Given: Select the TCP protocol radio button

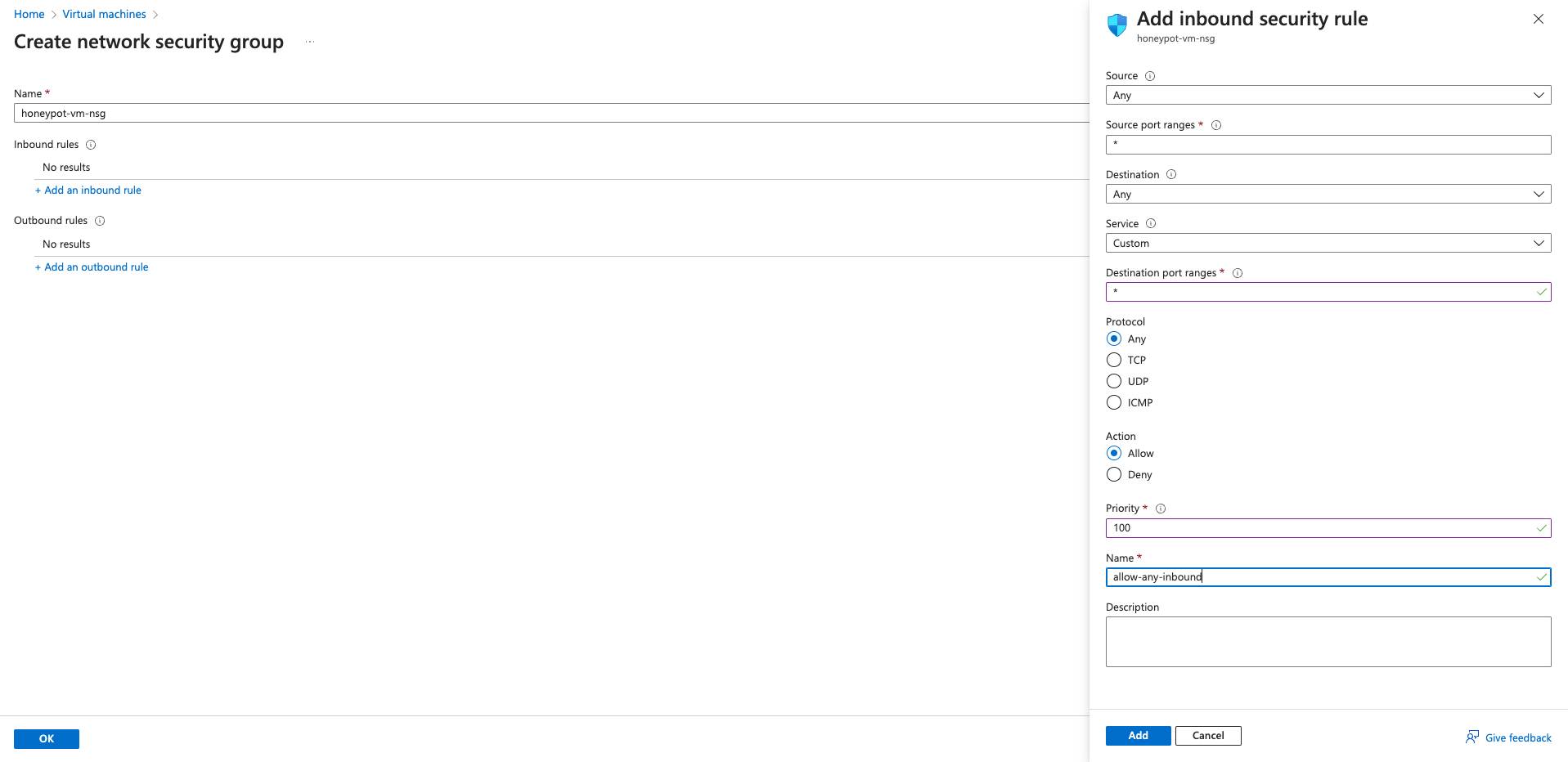Looking at the screenshot, I should 1114,360.
